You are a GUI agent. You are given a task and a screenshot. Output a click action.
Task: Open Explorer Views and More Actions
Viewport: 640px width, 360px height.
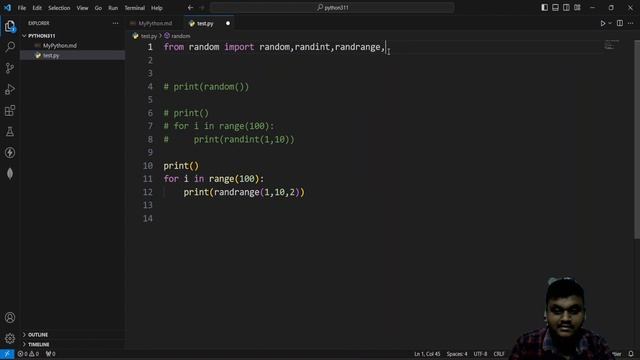[116, 23]
